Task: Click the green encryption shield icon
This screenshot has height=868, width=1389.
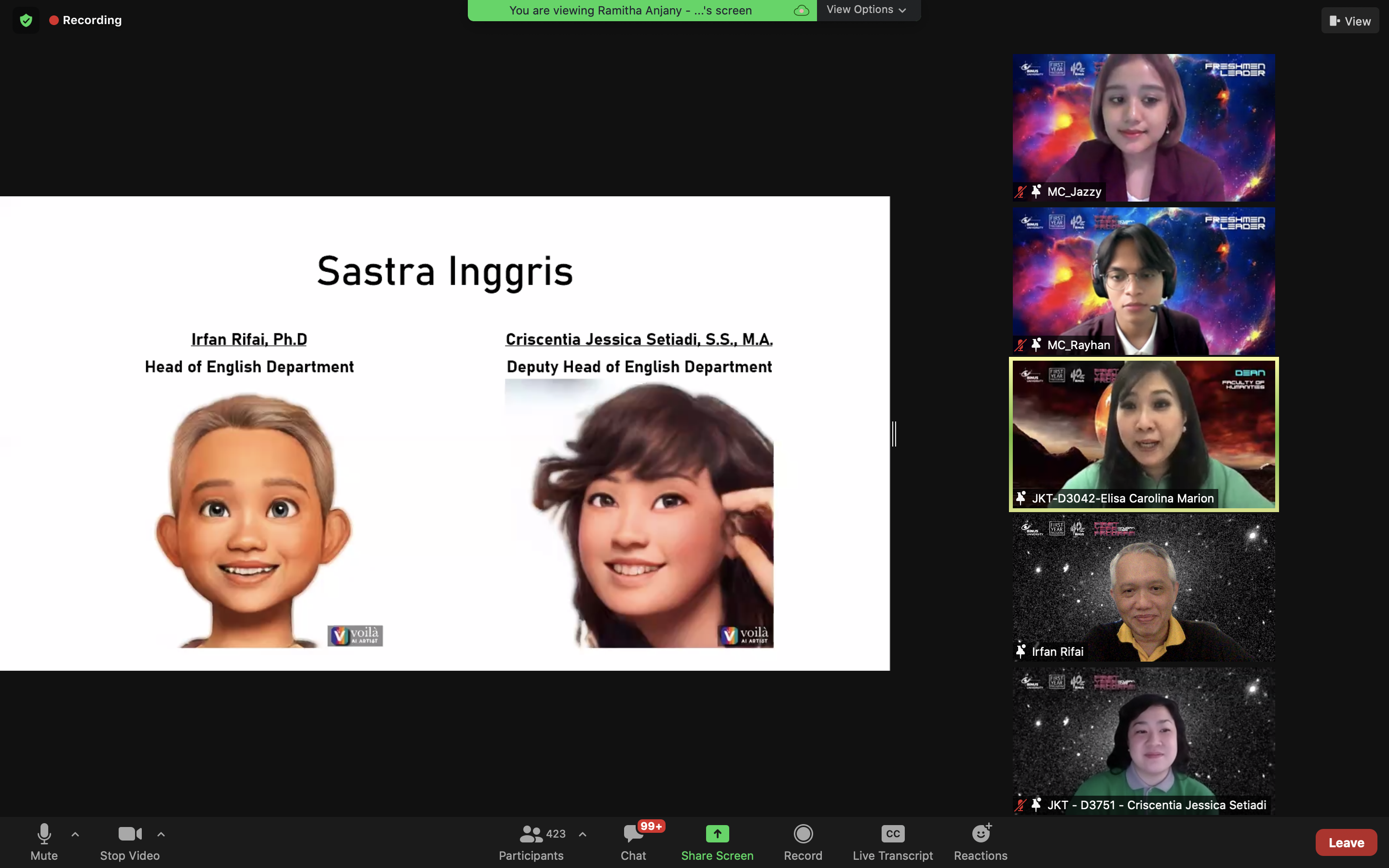Action: pos(26,21)
